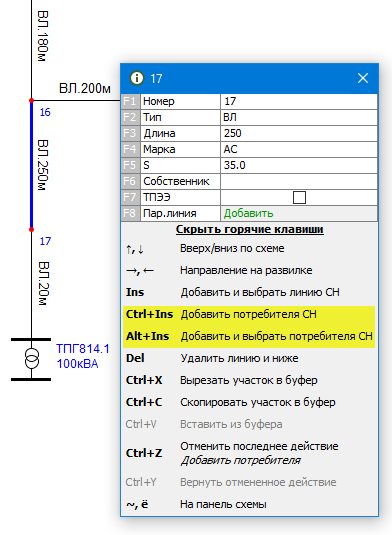Click the F8 key label
This screenshot has height=535, width=392.
click(x=130, y=213)
